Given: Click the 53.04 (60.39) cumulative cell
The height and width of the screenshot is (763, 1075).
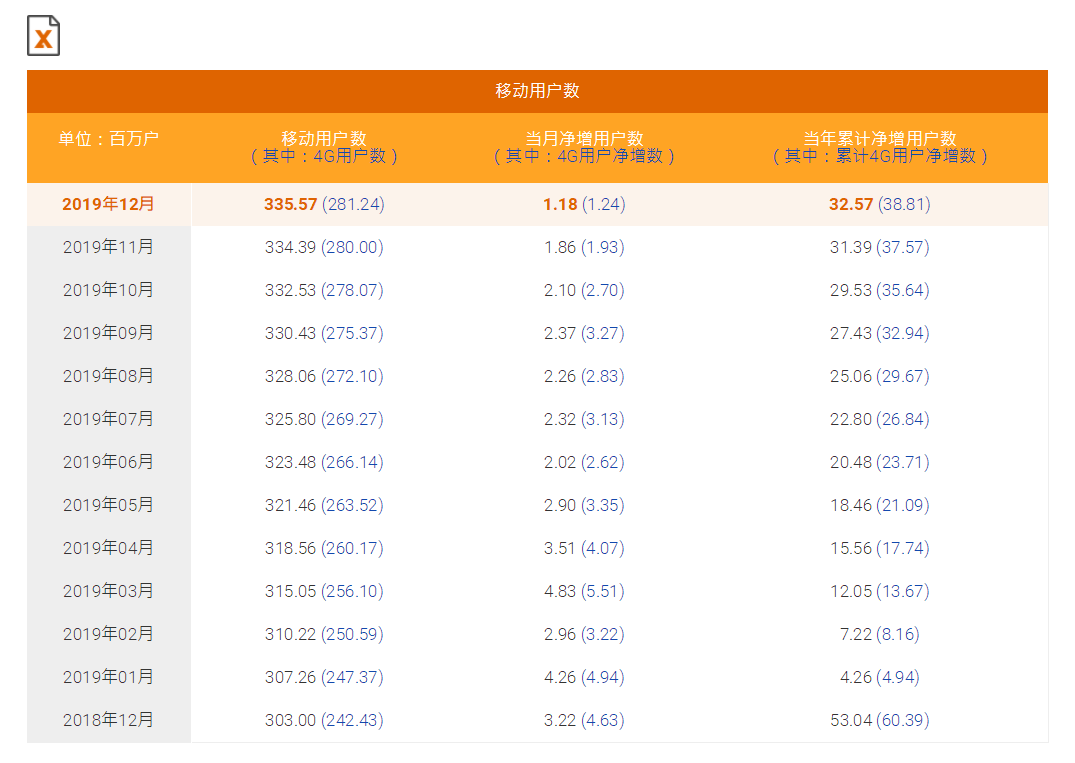Looking at the screenshot, I should click(879, 720).
